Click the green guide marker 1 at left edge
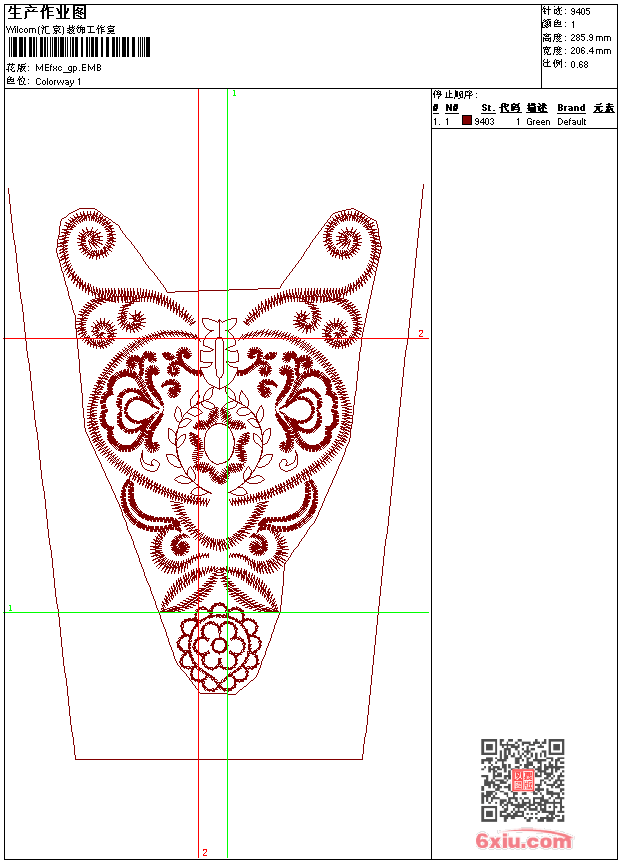The width and height of the screenshot is (620, 860). click(10, 608)
